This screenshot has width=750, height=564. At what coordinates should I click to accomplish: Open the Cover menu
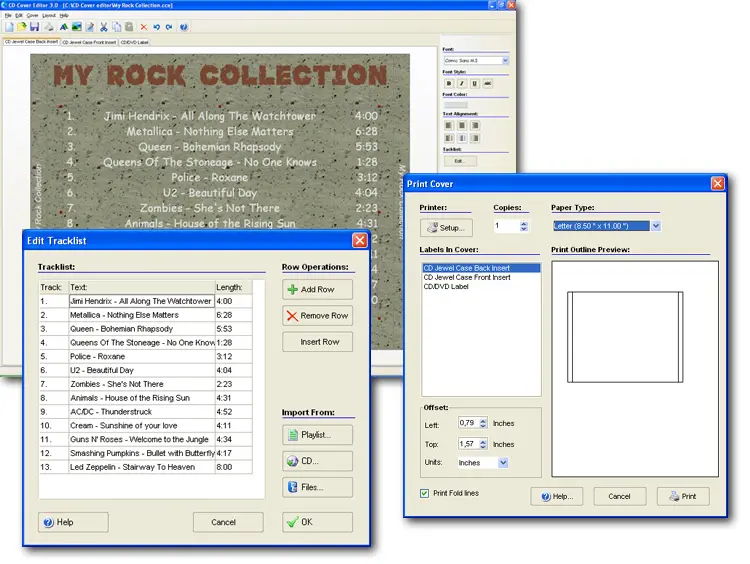[33, 16]
